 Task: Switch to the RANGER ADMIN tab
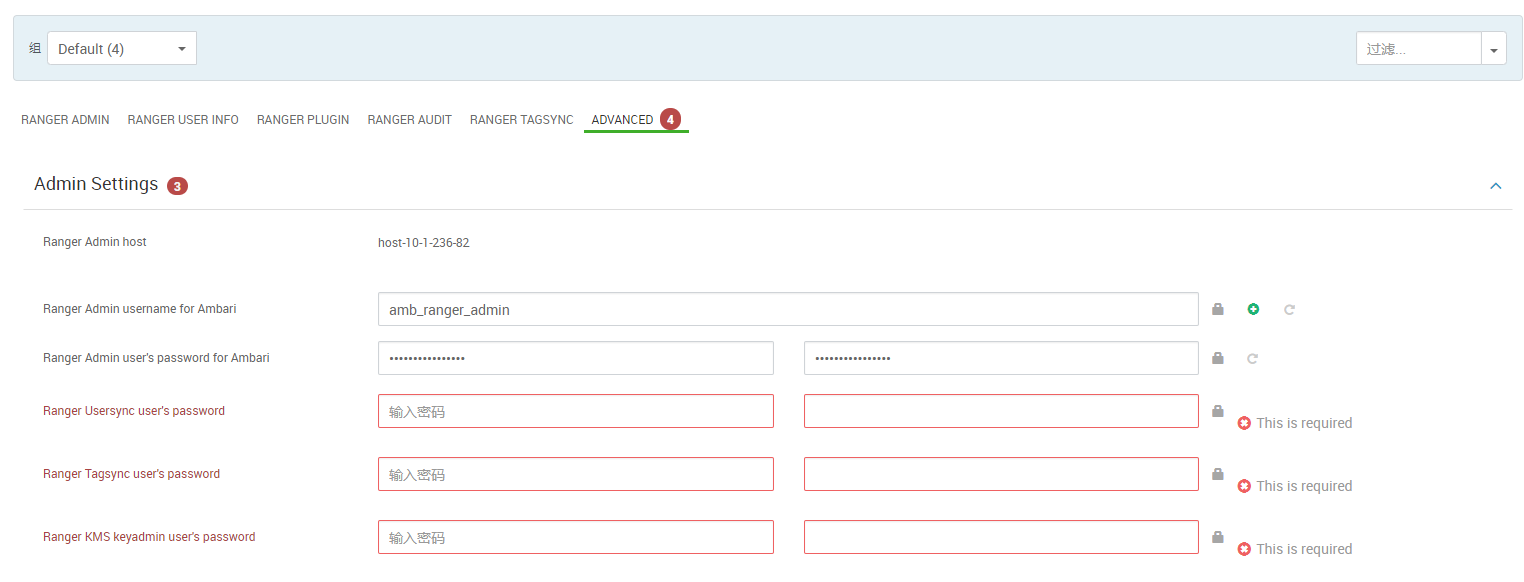pyautogui.click(x=65, y=120)
